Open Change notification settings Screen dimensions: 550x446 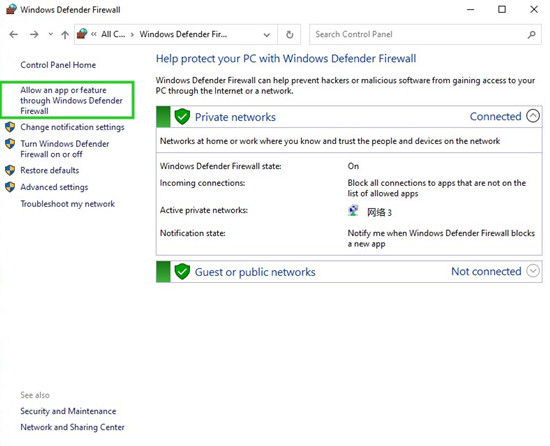[72, 127]
